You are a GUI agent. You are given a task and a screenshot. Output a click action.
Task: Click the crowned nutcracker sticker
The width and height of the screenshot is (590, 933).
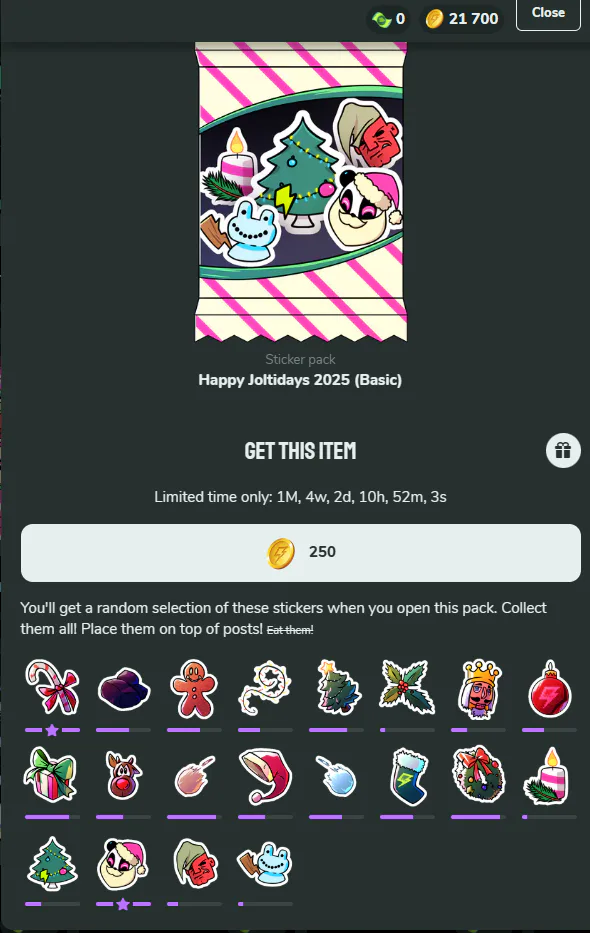479,688
